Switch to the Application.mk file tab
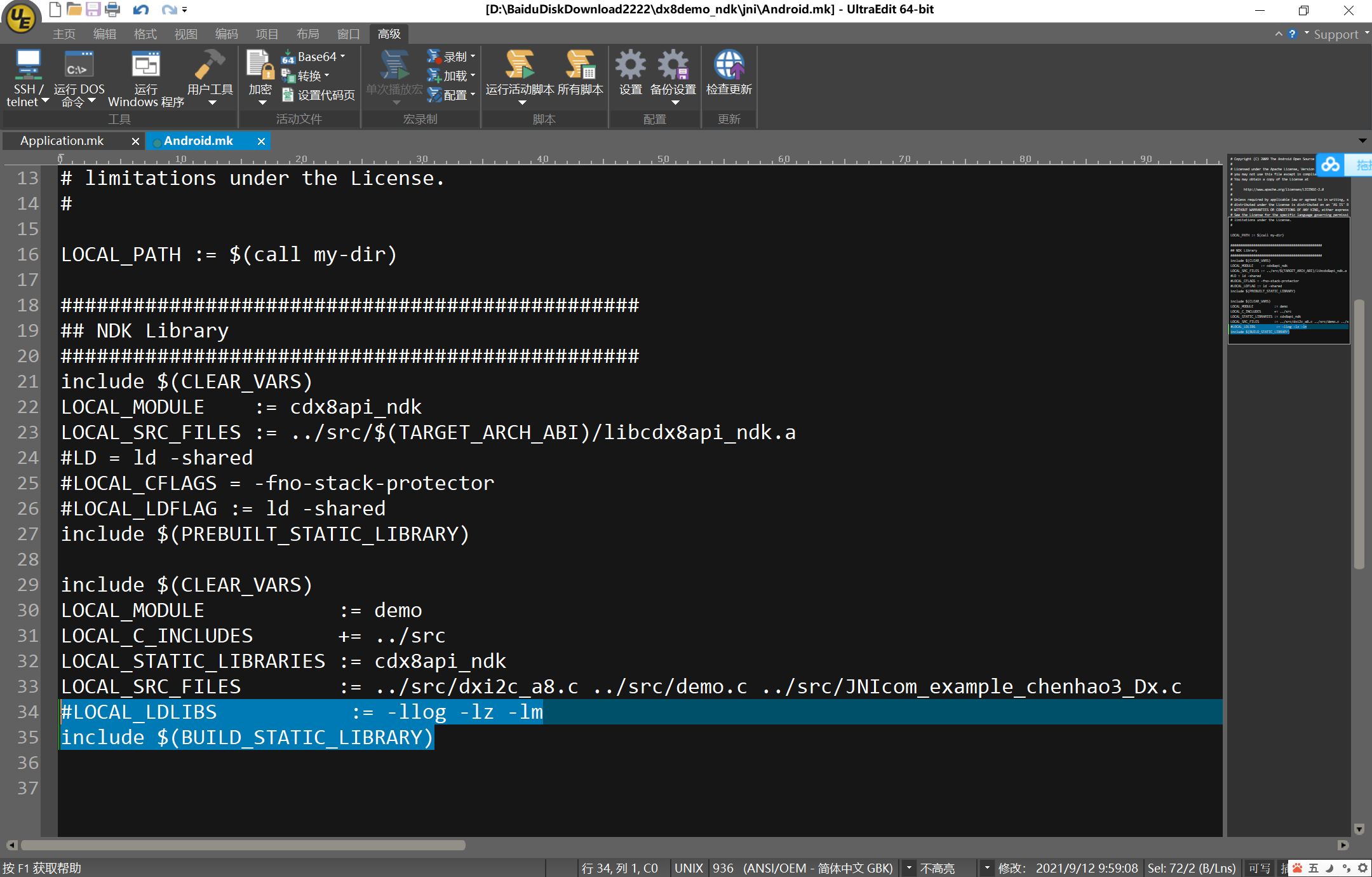1372x877 pixels. (x=62, y=141)
